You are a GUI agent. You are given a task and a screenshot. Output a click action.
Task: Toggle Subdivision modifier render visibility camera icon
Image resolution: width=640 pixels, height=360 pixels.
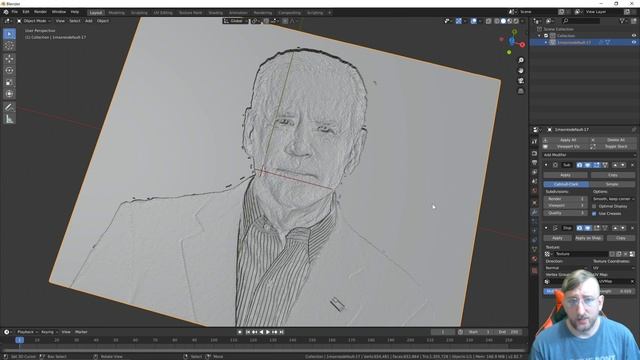[x=579, y=165]
